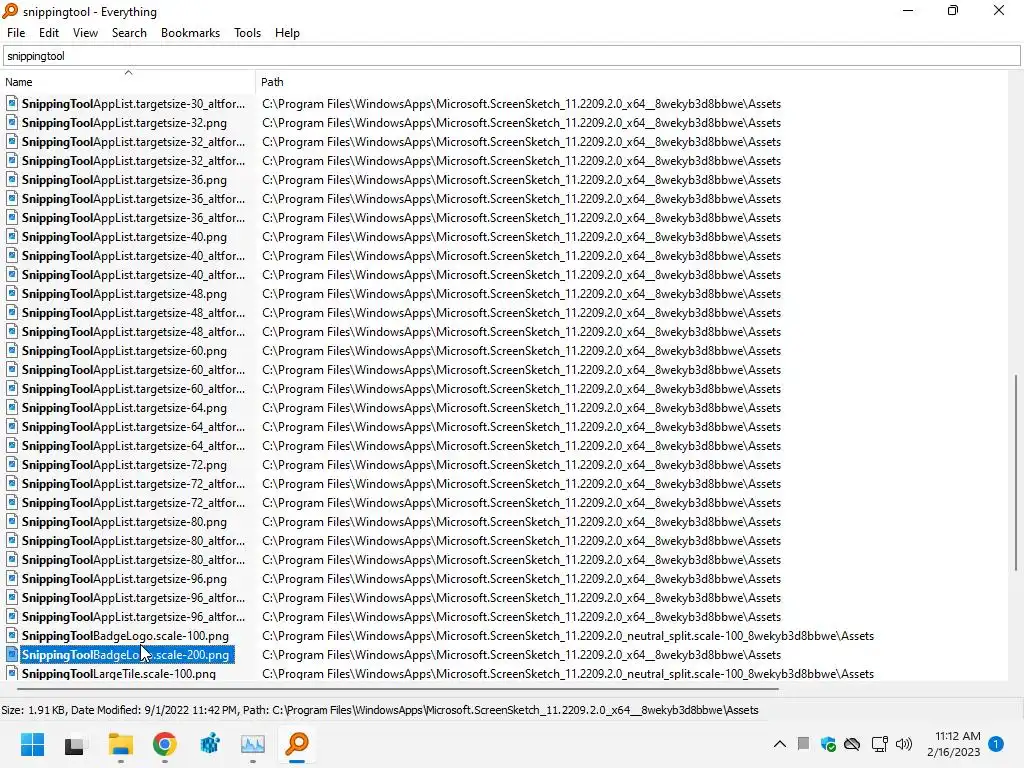The height and width of the screenshot is (768, 1024).
Task: Open the Windows Start menu
Action: pos(32,744)
